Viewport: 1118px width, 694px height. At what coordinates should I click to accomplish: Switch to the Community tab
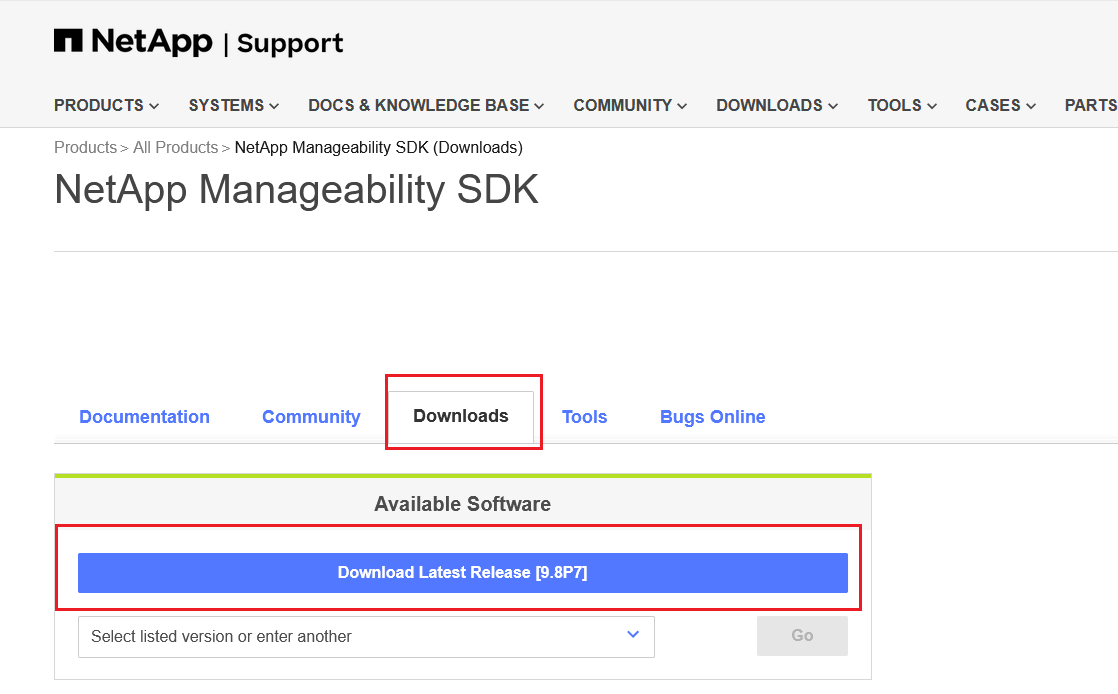point(311,416)
